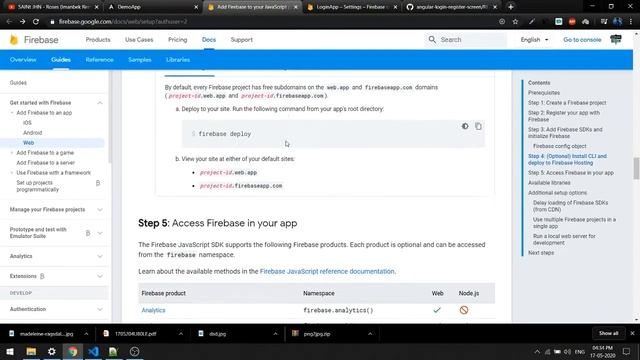Select Web in the sidebar tree
Screen dimensions: 640x360
click(29, 143)
